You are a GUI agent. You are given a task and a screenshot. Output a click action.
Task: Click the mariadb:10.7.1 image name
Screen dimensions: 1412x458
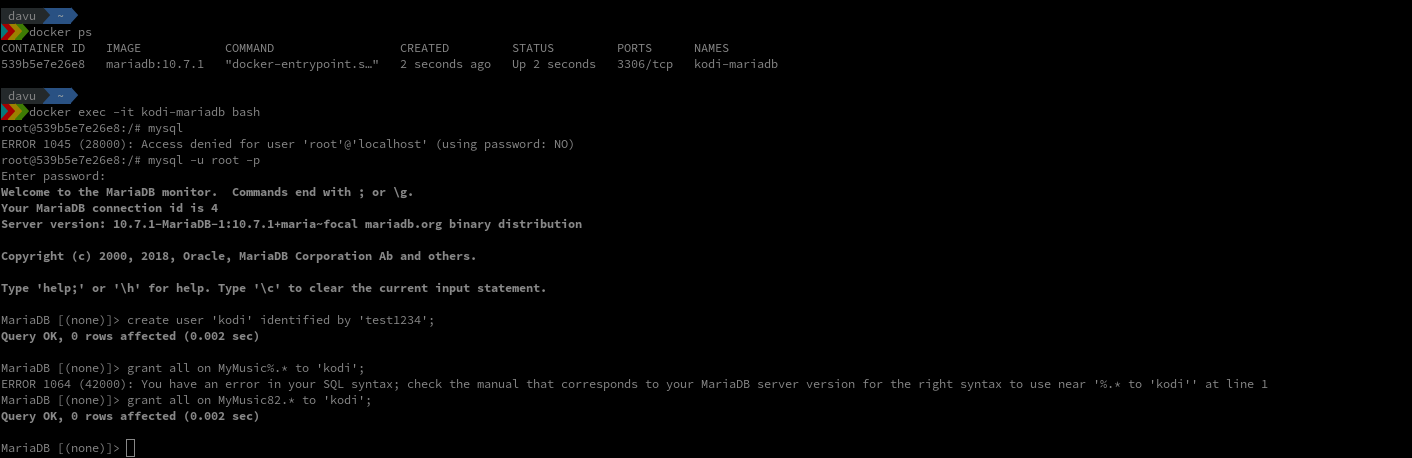pyautogui.click(x=155, y=64)
